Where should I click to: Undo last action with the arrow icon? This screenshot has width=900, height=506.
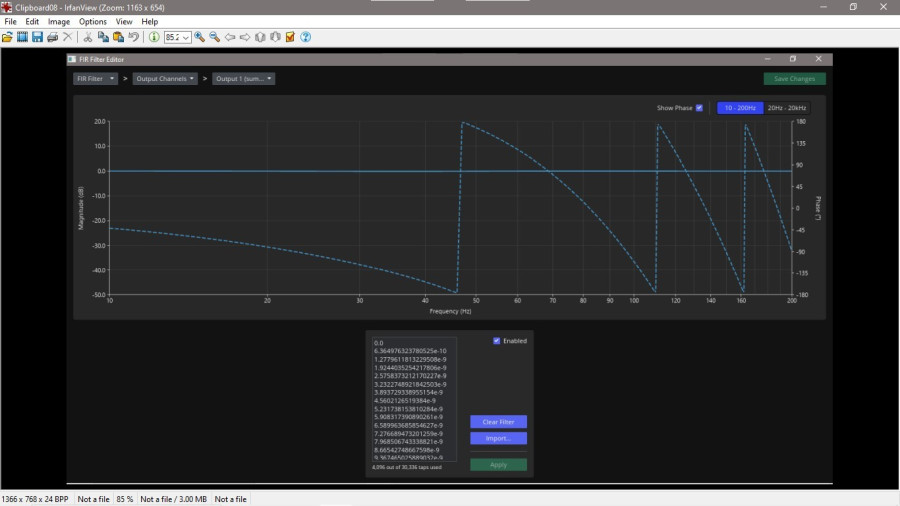[x=134, y=37]
